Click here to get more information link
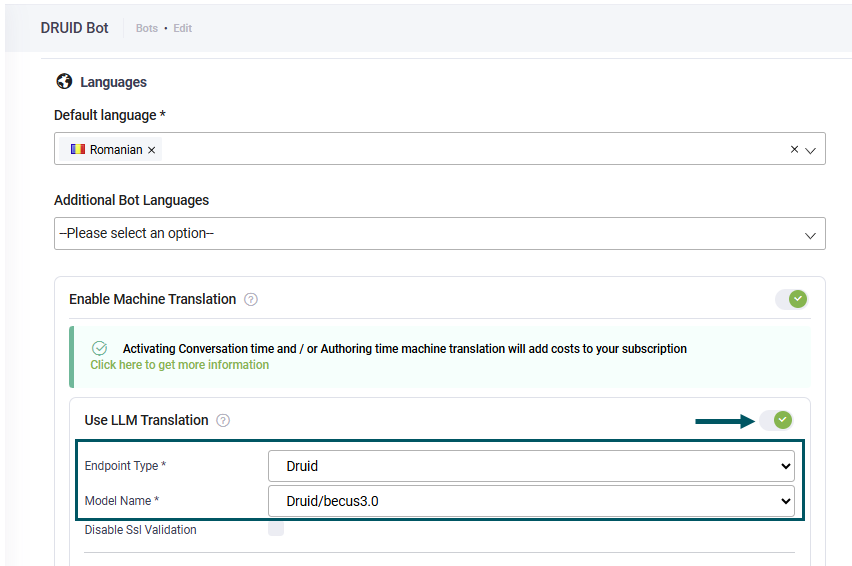Screen dimensions: 852x566 tap(180, 365)
